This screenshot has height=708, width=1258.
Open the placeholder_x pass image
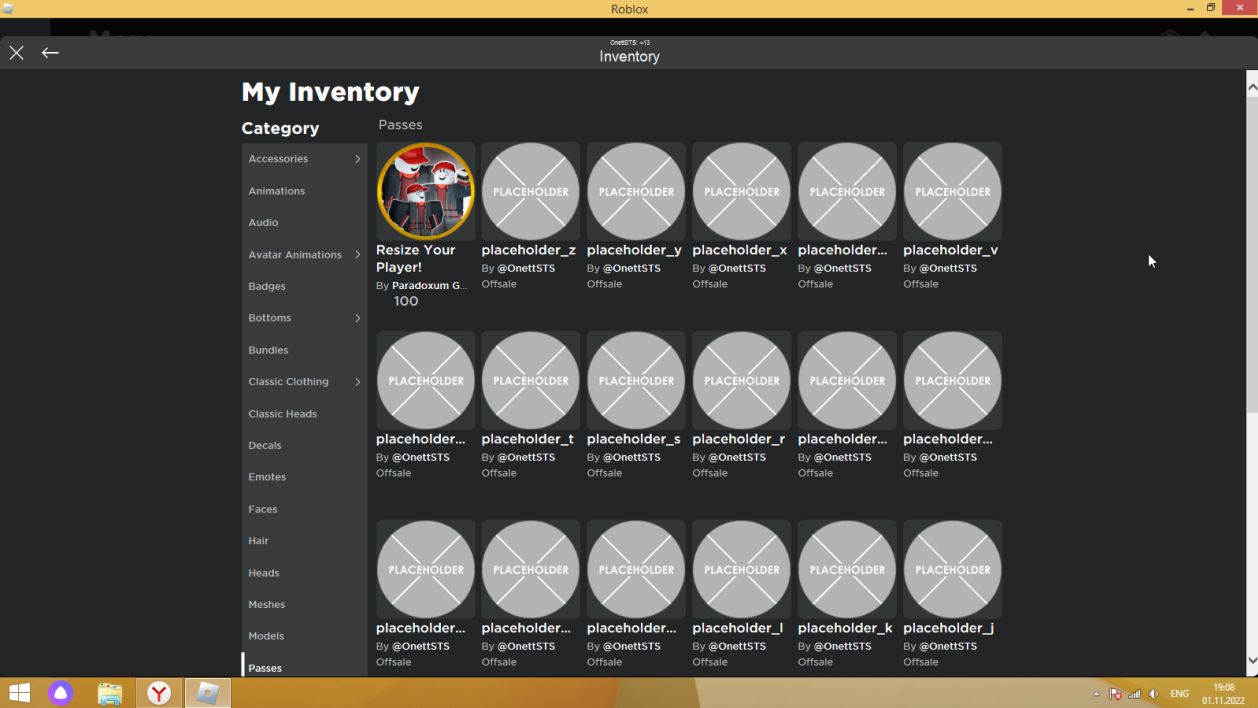point(741,191)
